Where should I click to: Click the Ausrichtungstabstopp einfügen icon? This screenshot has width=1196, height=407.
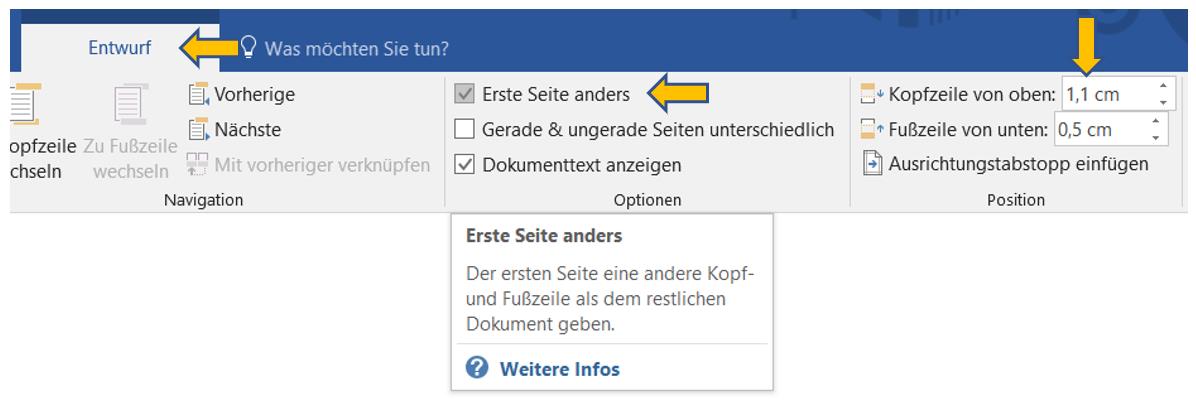point(872,163)
